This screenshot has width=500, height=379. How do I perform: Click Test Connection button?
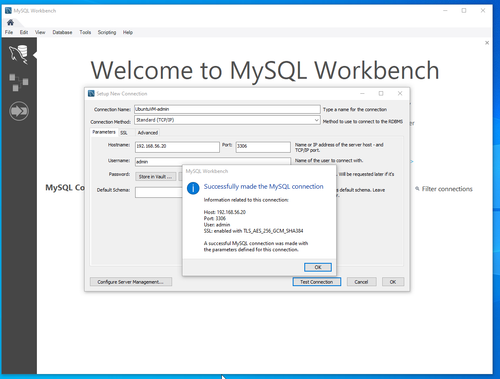coord(317,282)
